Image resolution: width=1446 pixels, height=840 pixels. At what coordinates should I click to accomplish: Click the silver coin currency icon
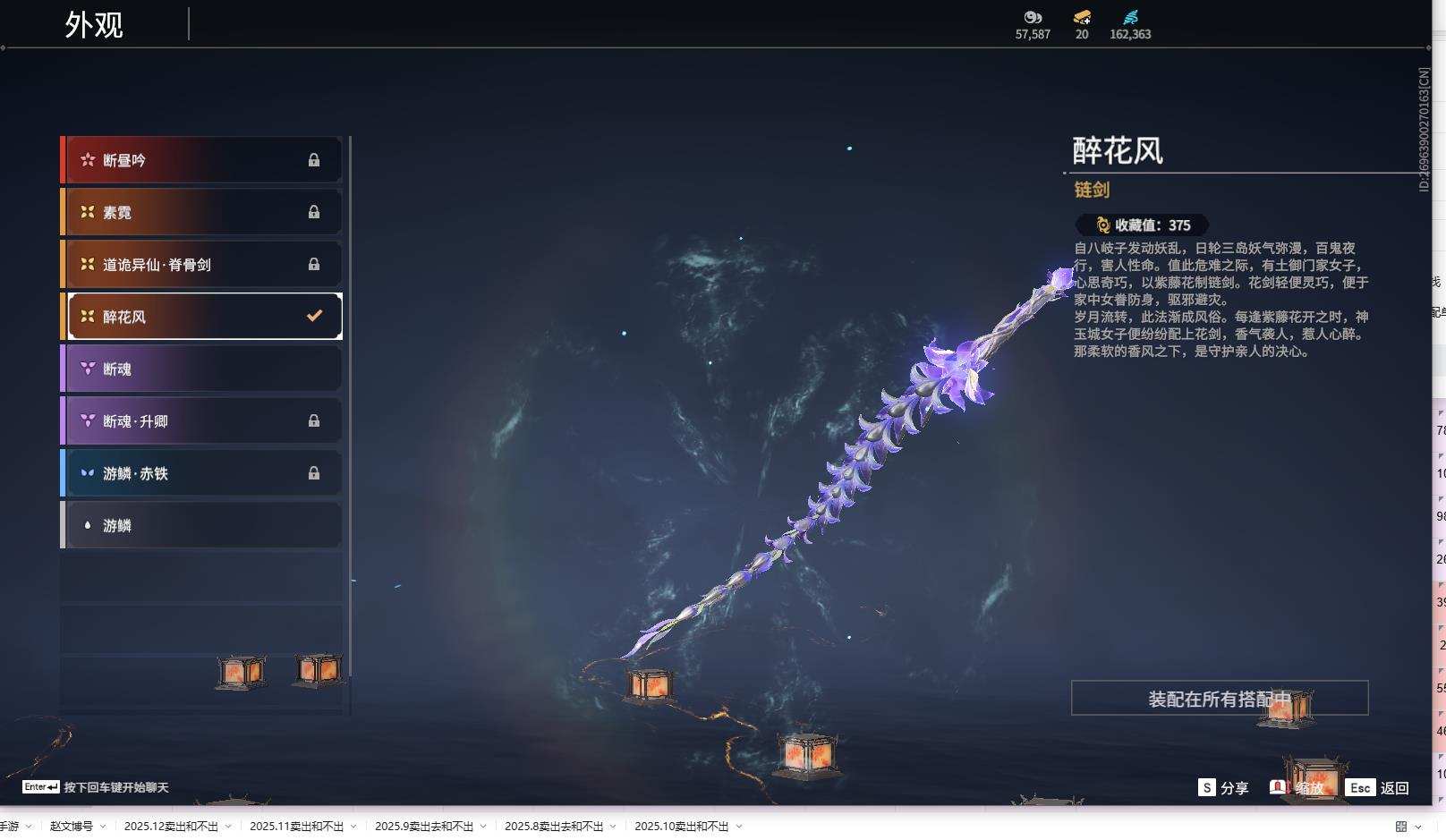pos(1033,17)
